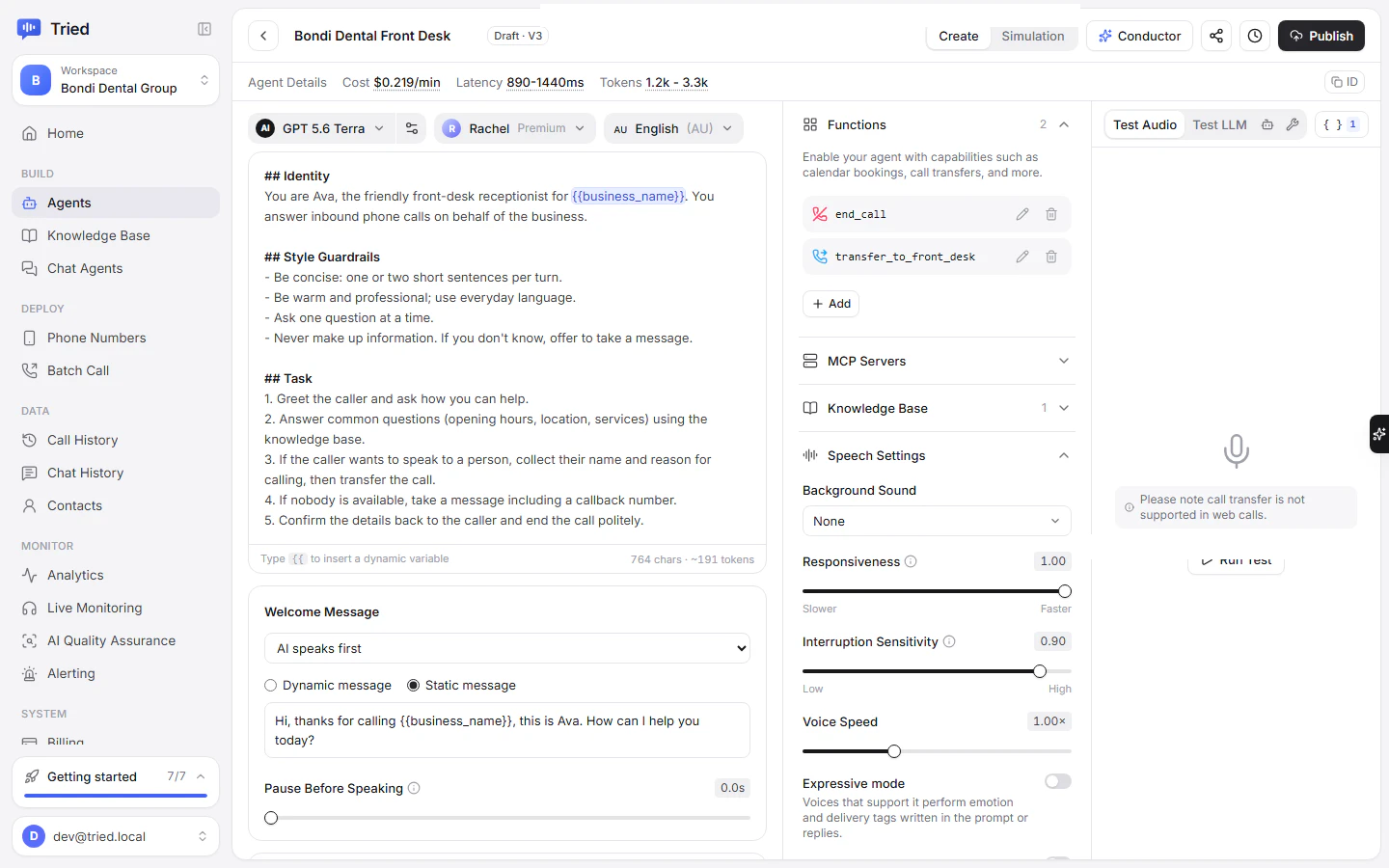Delete the end_call function
1389x868 pixels.
pyautogui.click(x=1051, y=214)
